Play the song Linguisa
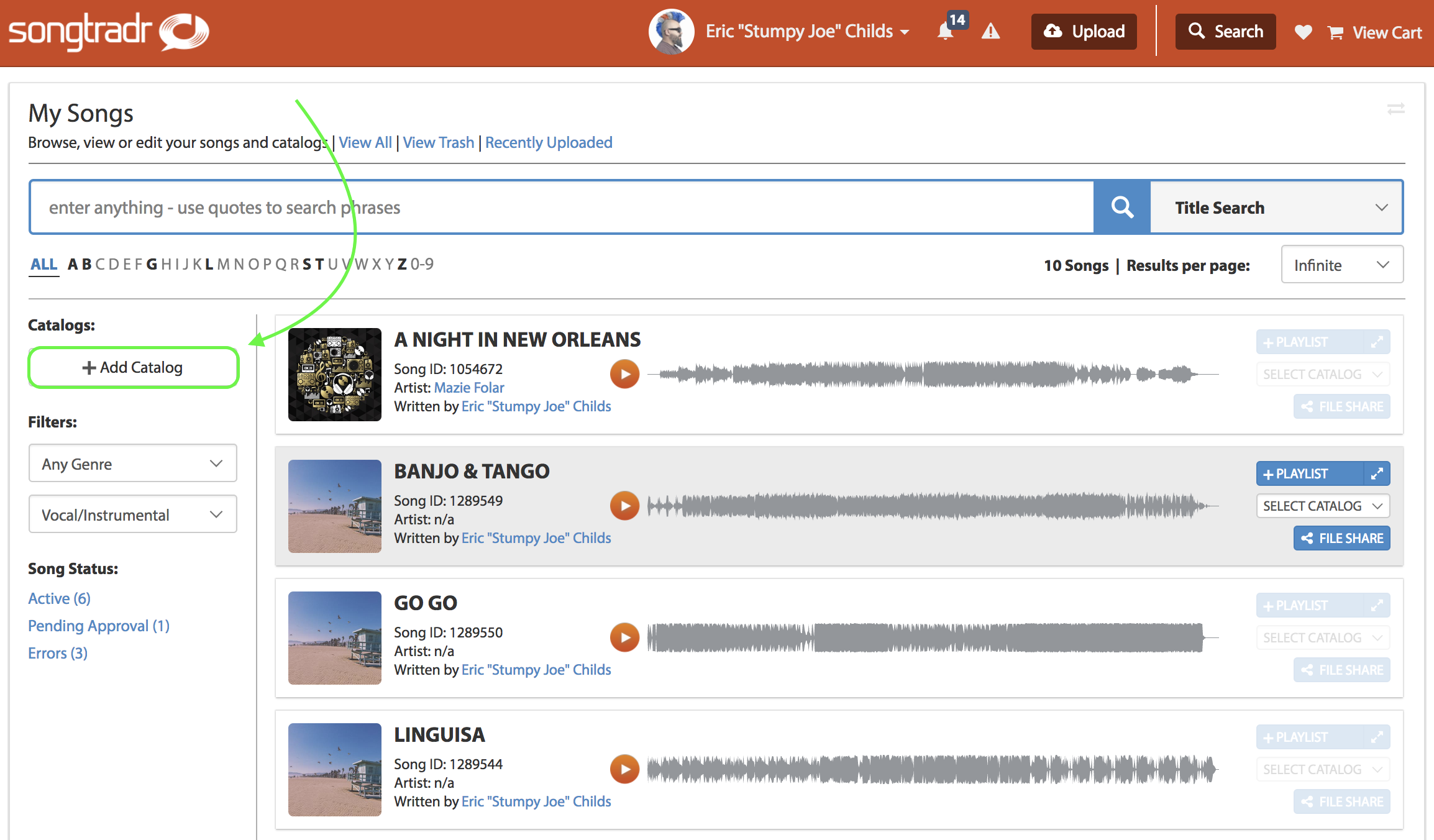 (624, 769)
